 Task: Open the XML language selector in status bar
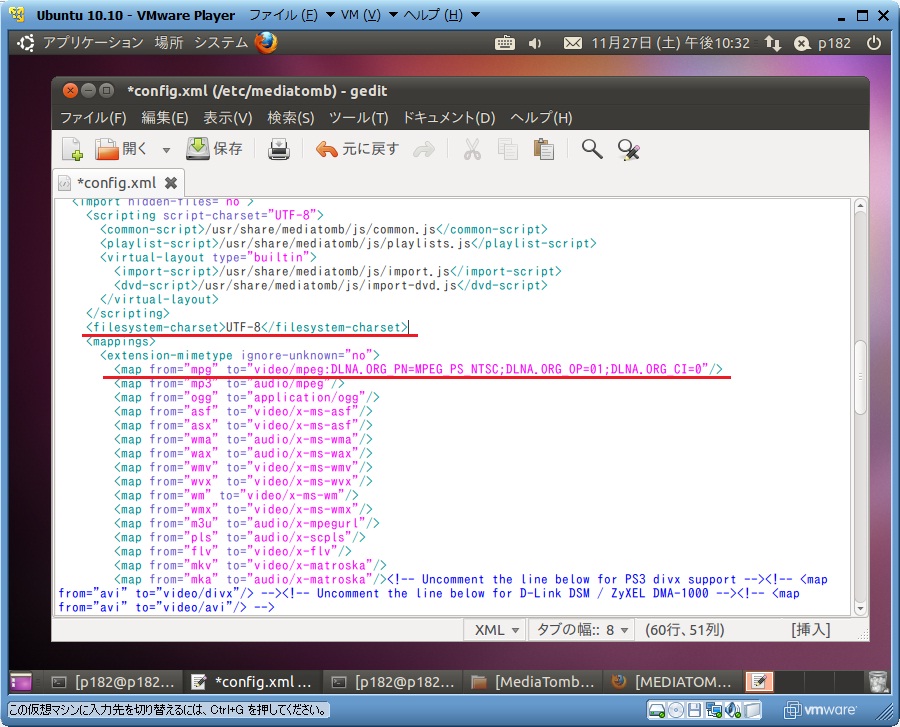point(496,630)
